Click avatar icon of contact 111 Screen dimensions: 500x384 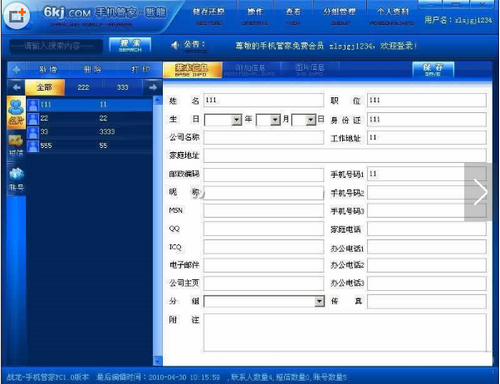(33, 105)
